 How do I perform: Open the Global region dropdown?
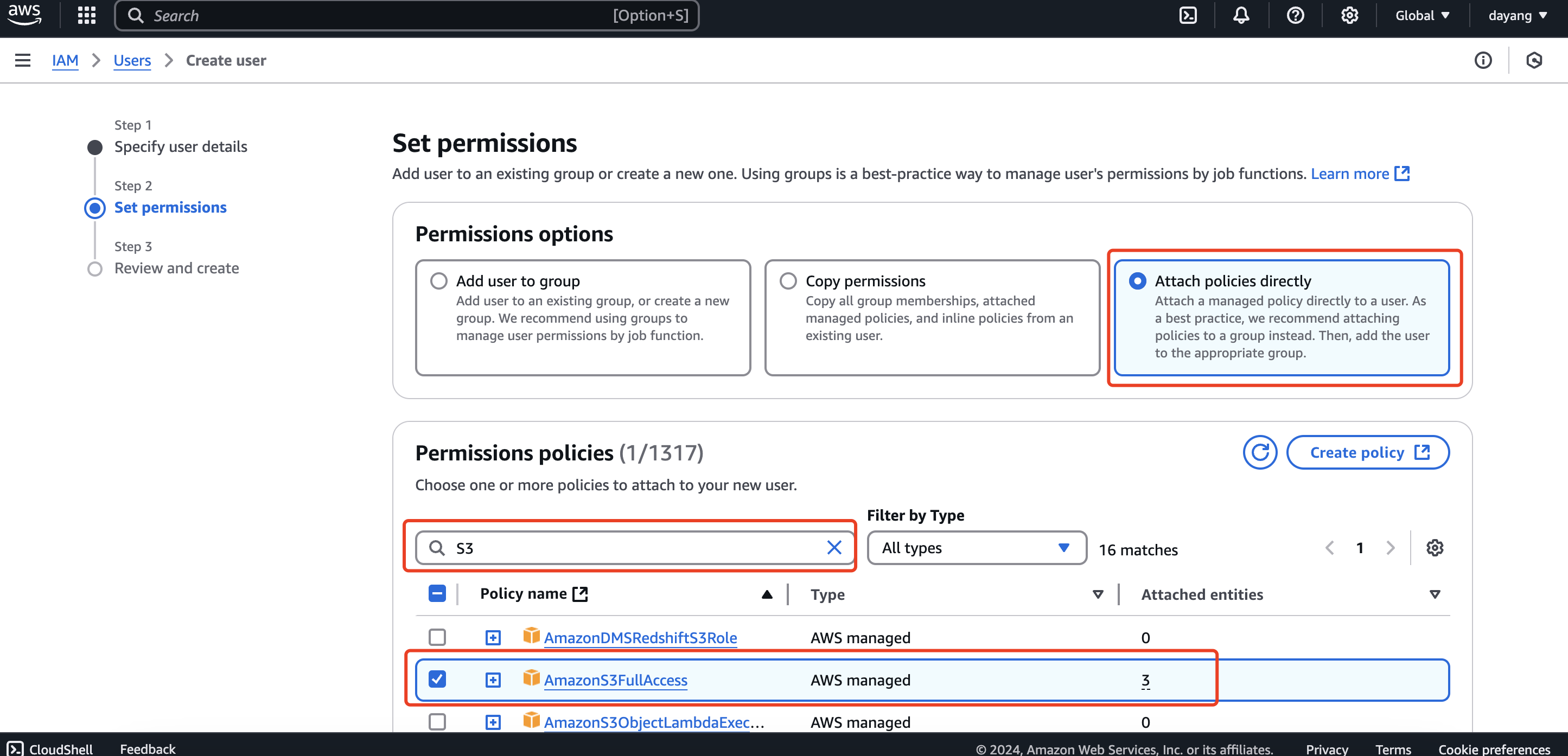pos(1422,15)
